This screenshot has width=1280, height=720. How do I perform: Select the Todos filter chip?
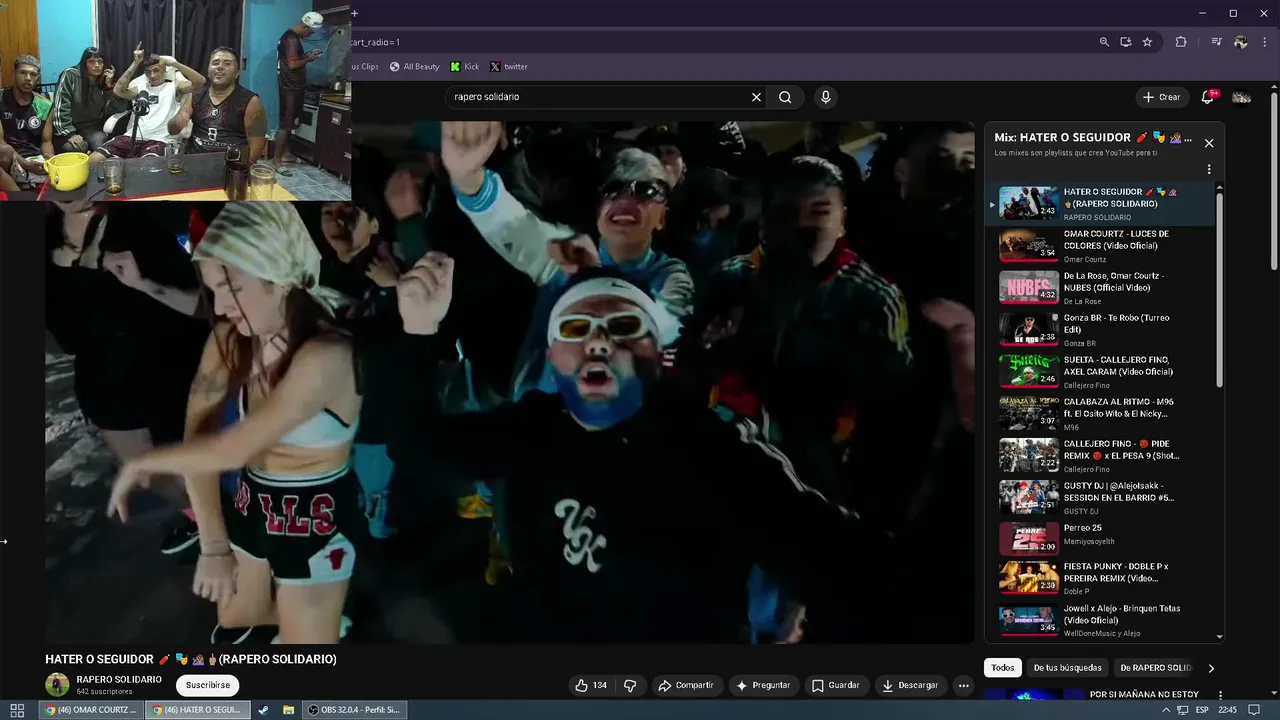tap(1003, 668)
